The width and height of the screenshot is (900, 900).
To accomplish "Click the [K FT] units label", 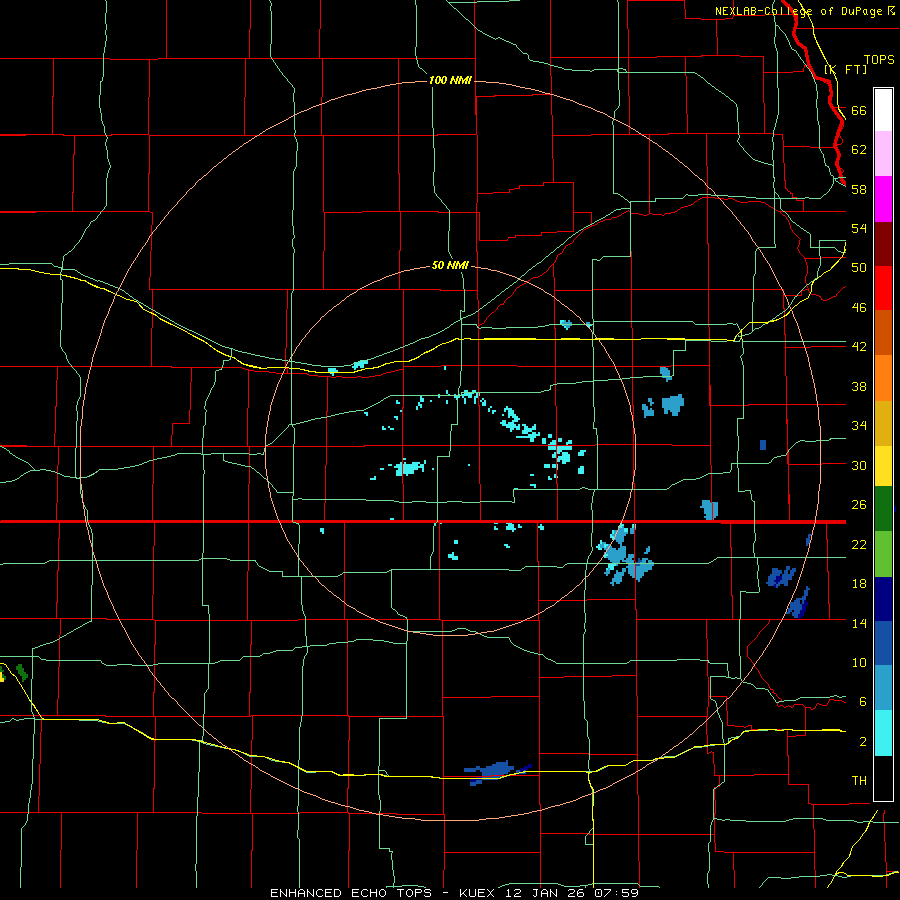I will click(x=845, y=69).
